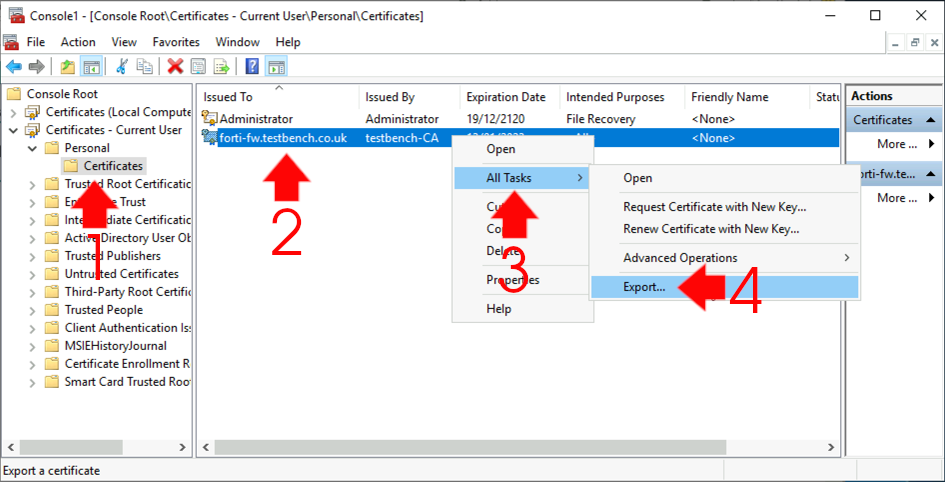This screenshot has width=945, height=482.
Task: Select All Tasks in the context menu
Action: coord(523,178)
